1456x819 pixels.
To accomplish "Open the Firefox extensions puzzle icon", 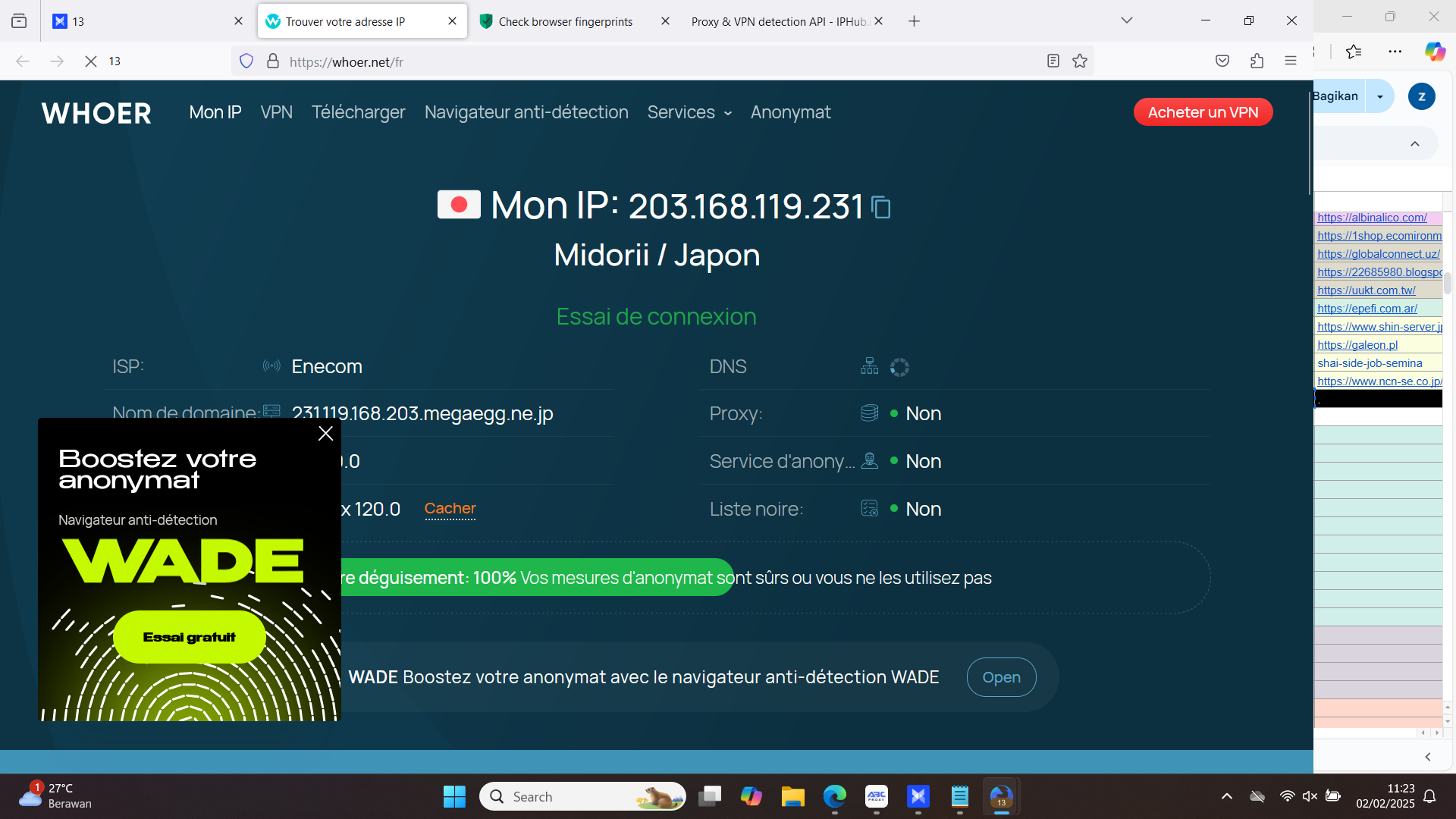I will (x=1257, y=61).
